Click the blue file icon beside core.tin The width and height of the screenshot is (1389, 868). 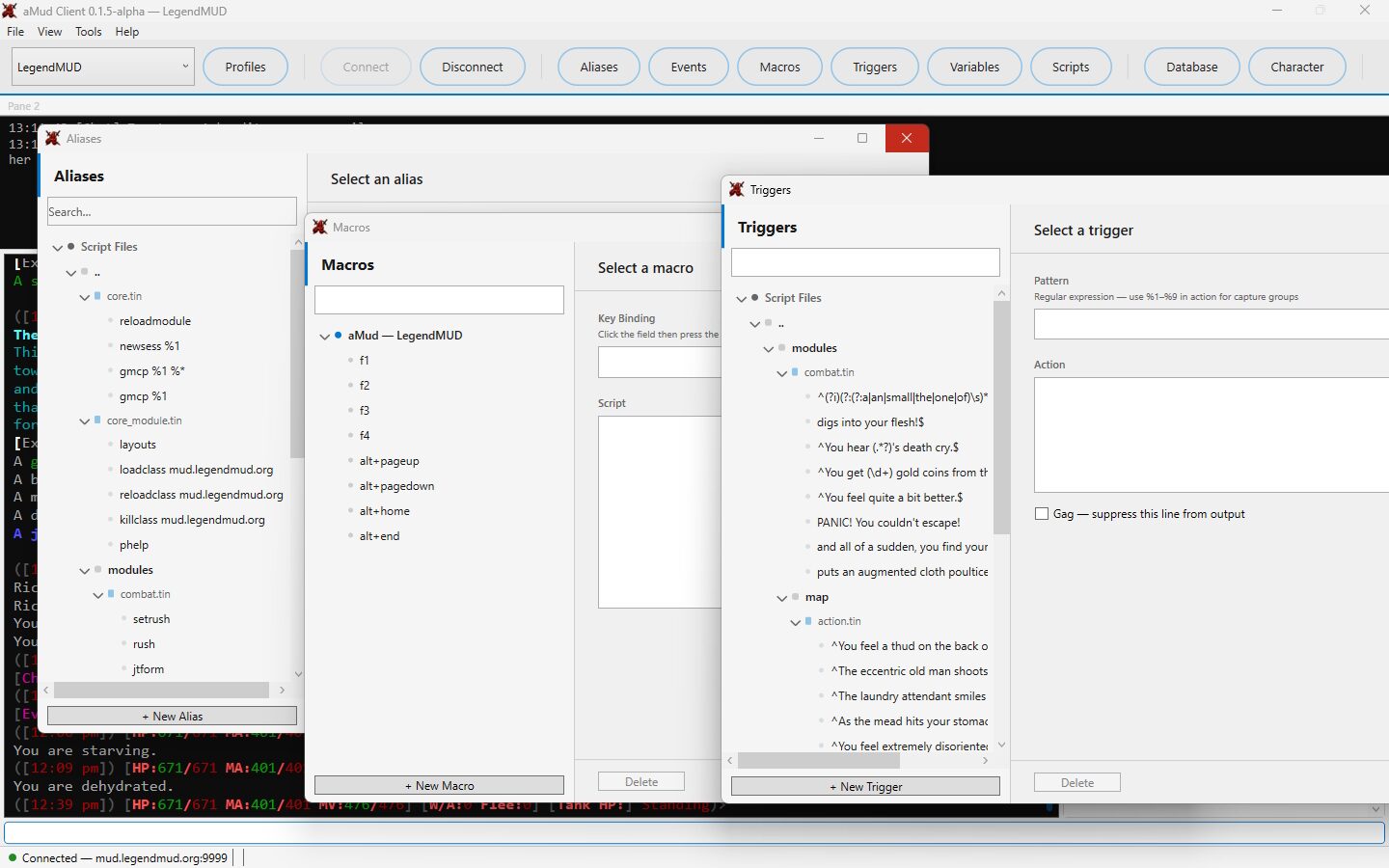(97, 296)
